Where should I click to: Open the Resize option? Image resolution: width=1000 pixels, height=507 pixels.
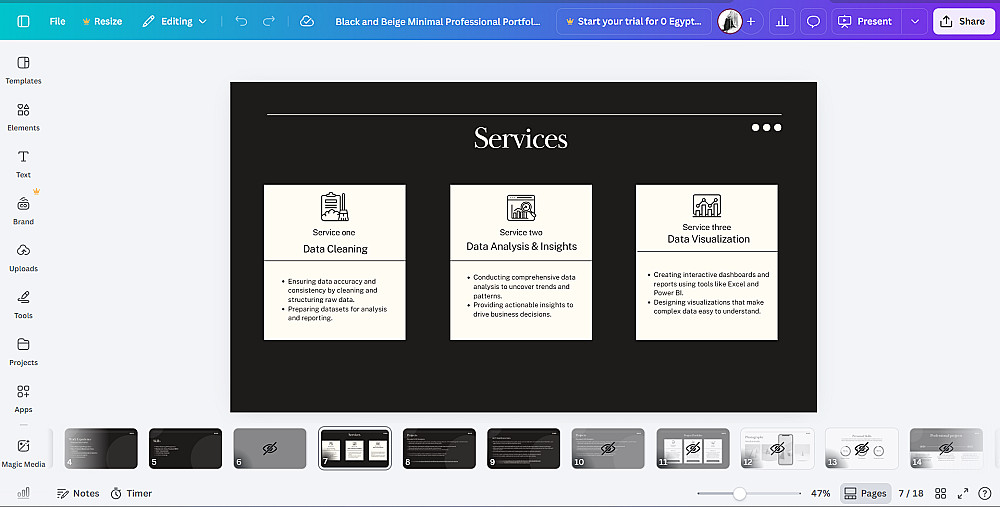coord(102,21)
